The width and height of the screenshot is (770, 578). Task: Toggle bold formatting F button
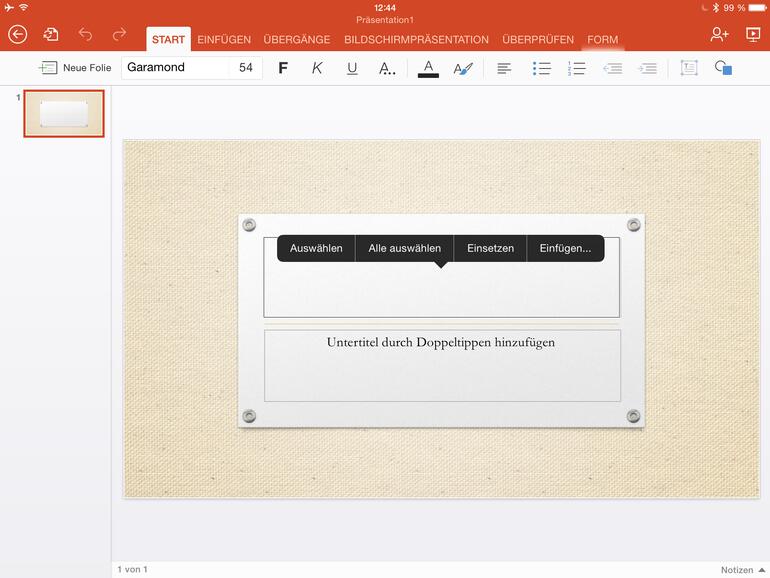[x=283, y=68]
